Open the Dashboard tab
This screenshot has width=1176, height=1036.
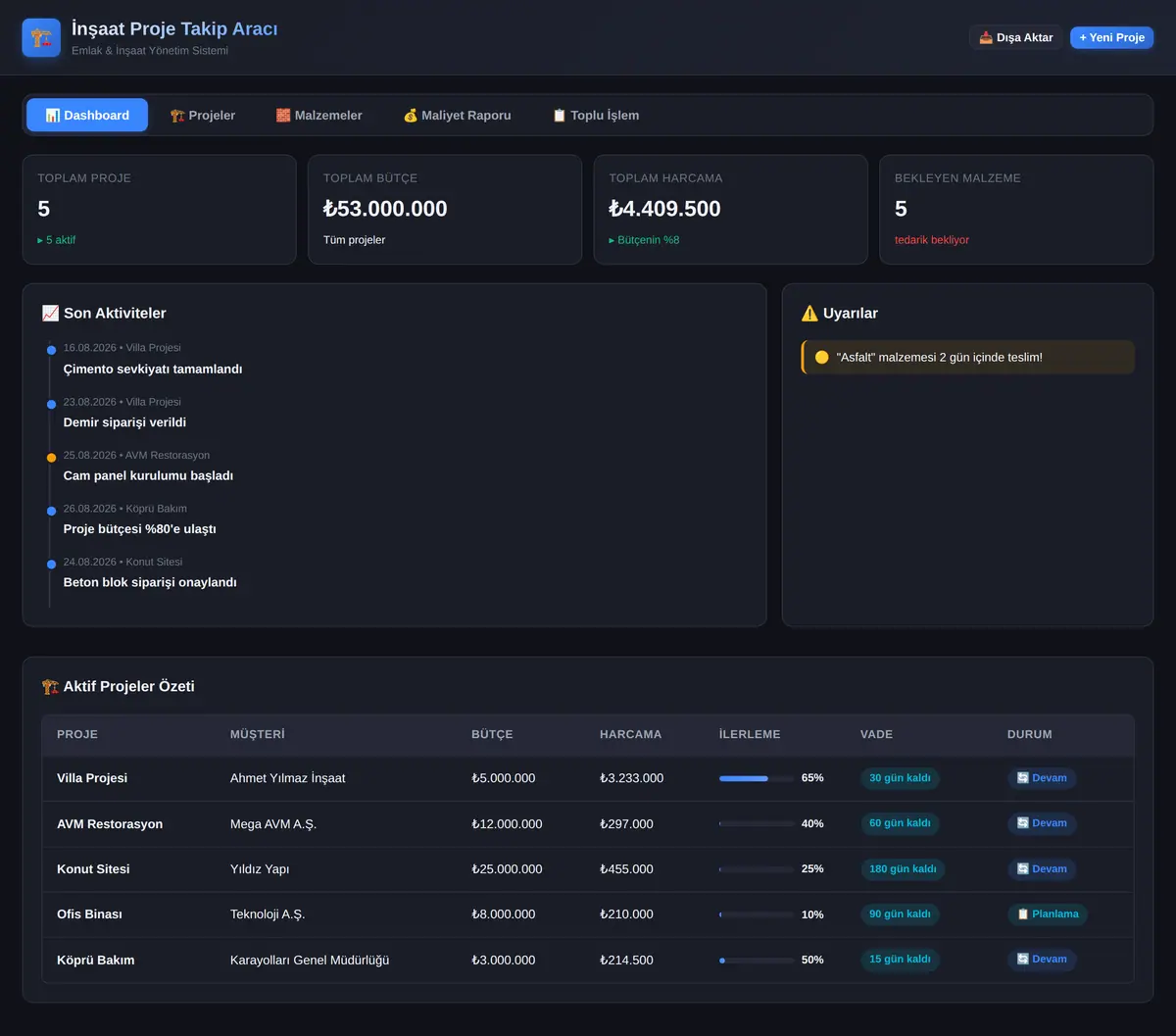(x=87, y=115)
